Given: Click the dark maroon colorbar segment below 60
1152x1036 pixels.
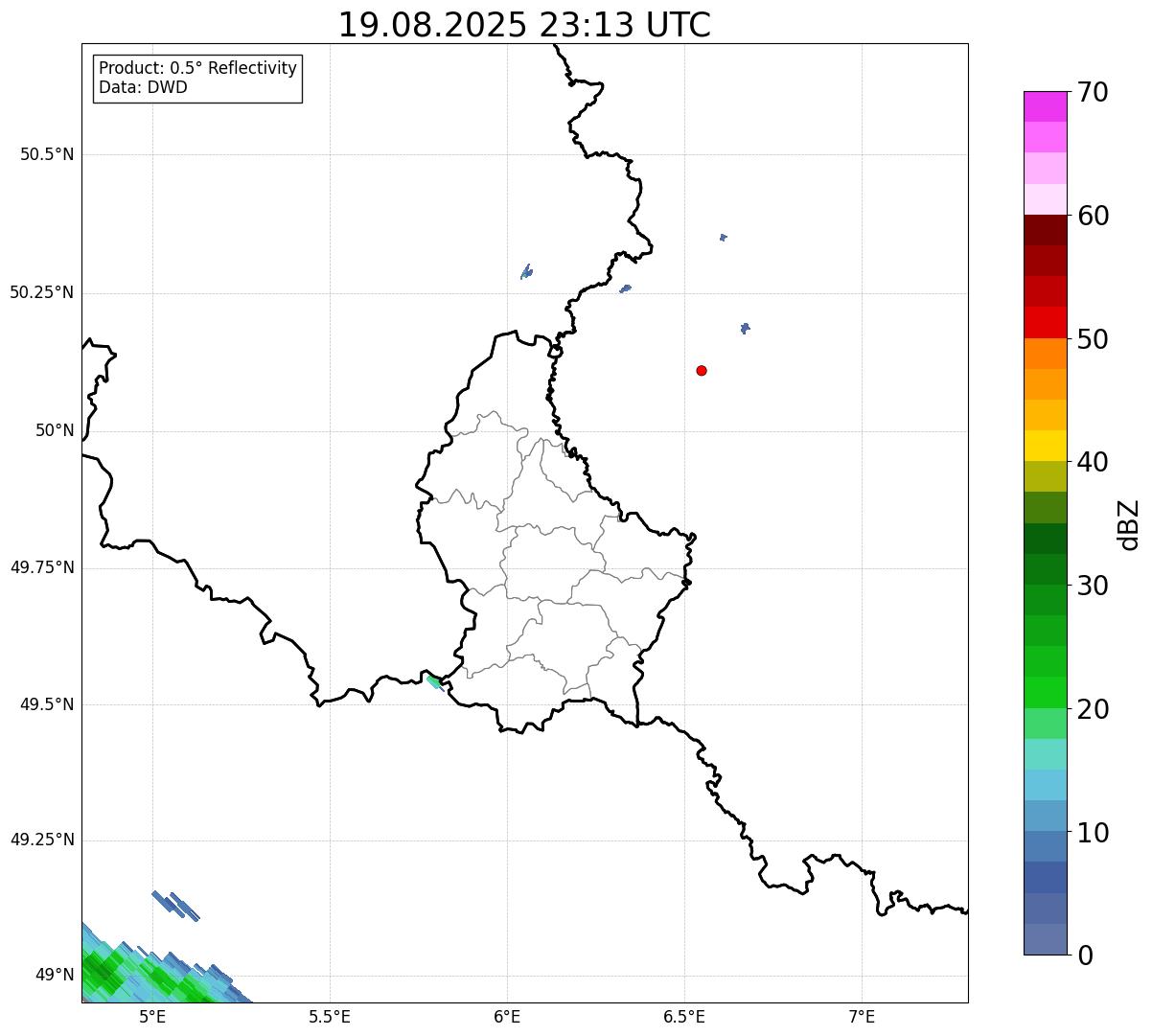Looking at the screenshot, I should 1045,230.
